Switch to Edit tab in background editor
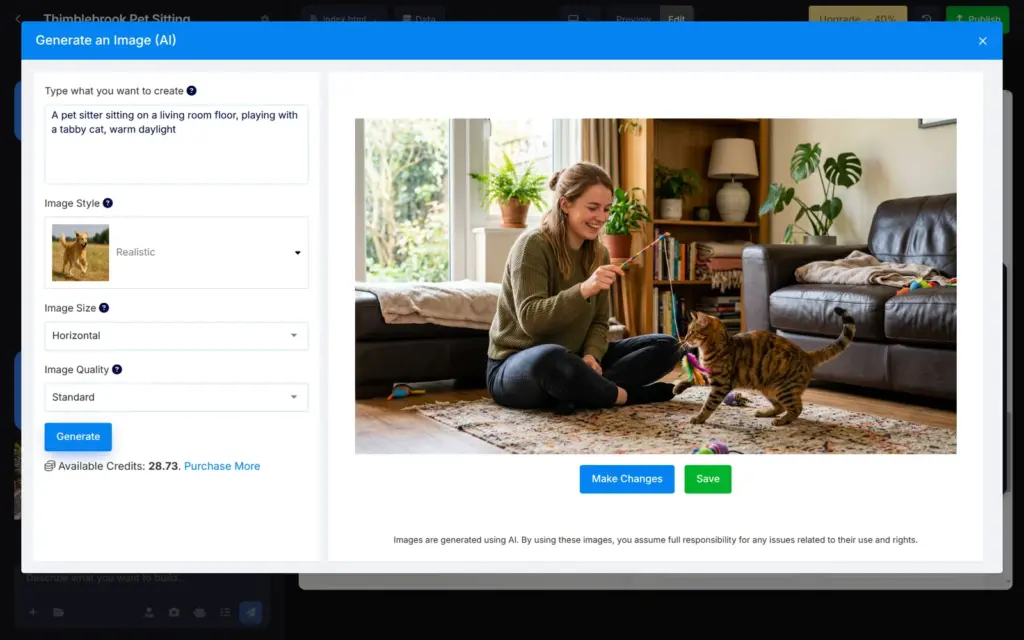The image size is (1024, 640). point(677,16)
